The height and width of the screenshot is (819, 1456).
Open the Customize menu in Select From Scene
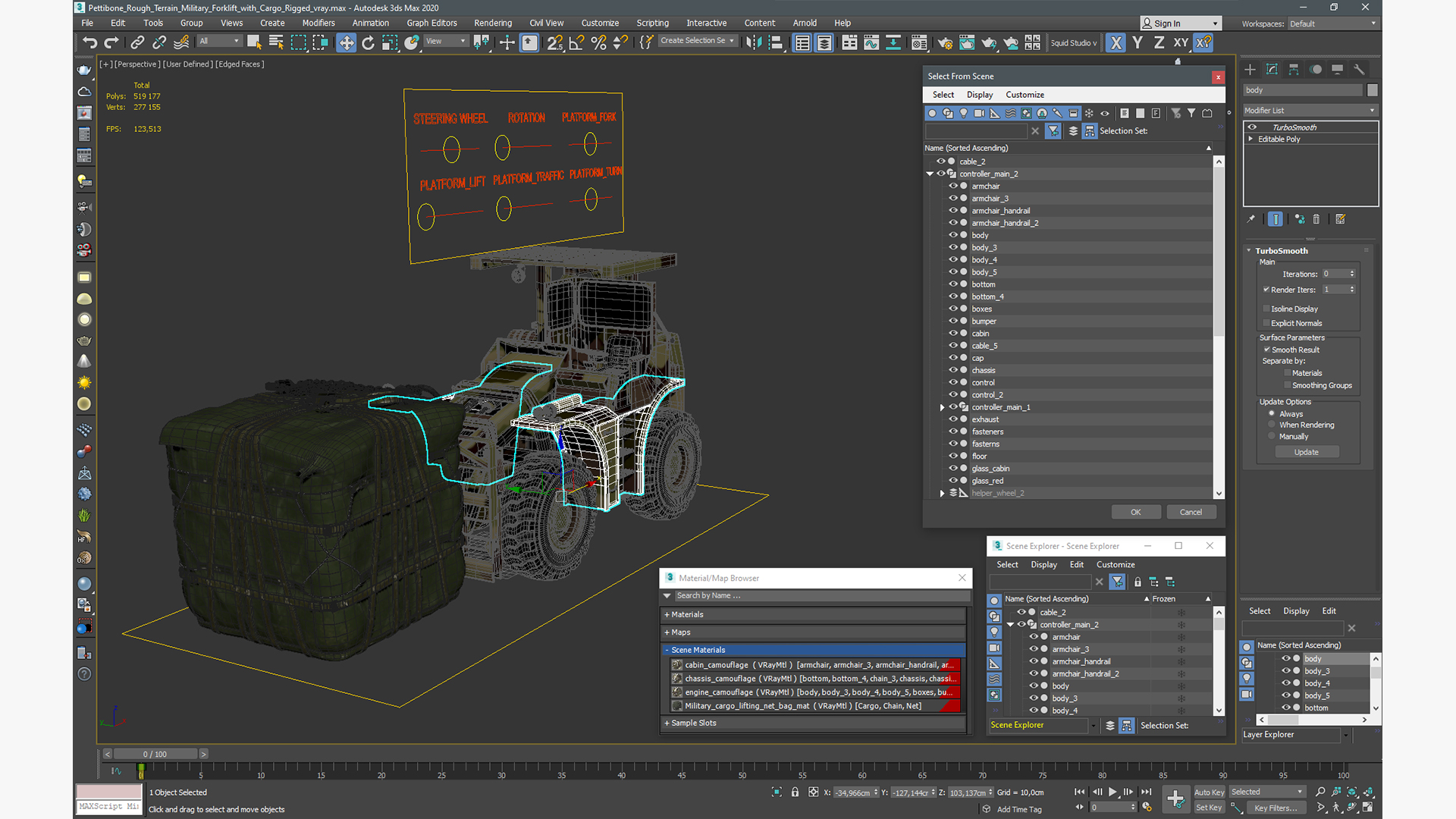(1025, 95)
